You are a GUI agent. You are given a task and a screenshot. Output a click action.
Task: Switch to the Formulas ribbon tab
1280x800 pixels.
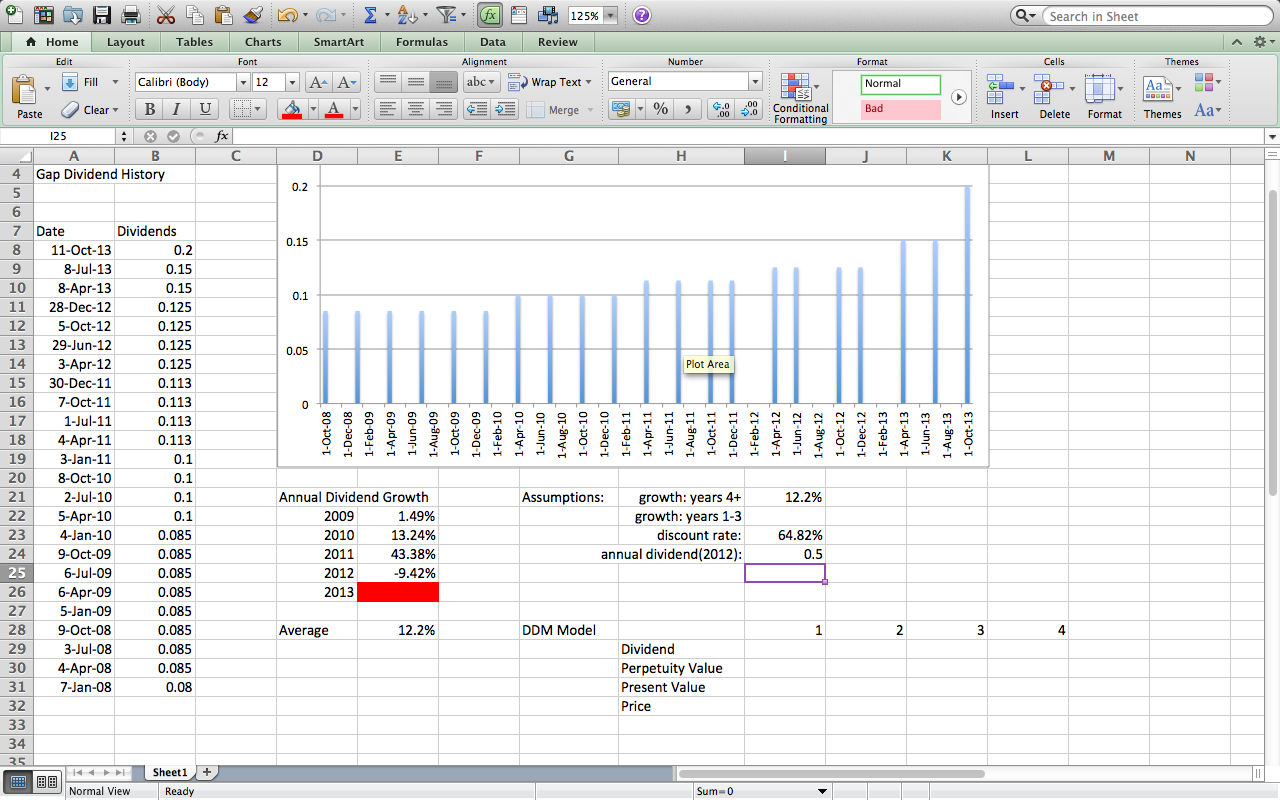point(422,42)
